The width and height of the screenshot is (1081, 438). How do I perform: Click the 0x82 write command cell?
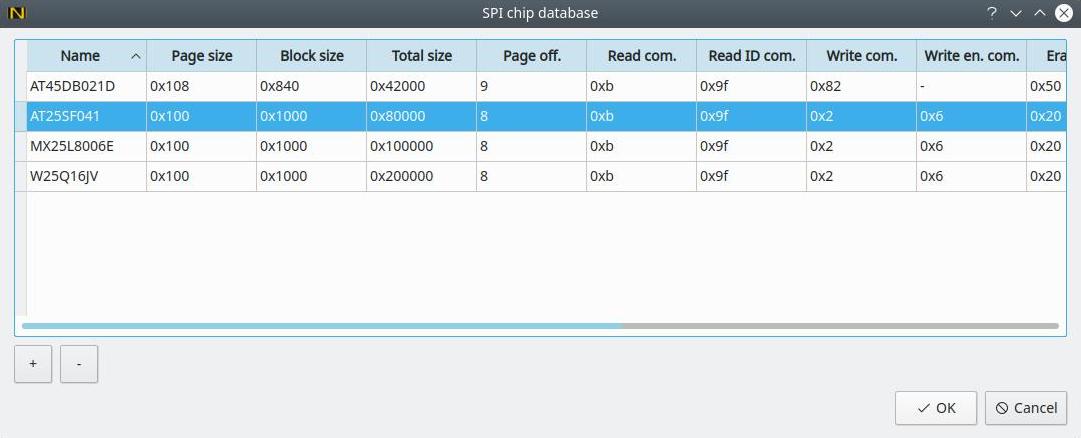[826, 86]
